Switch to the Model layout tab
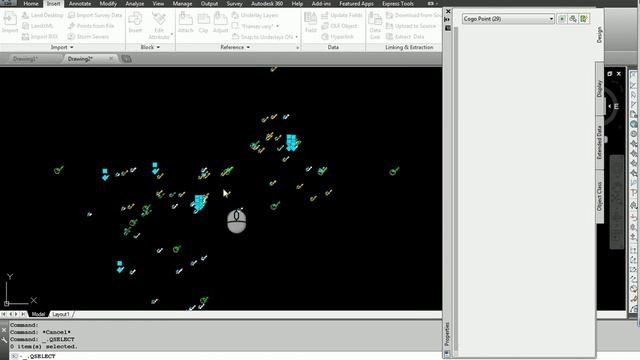The width and height of the screenshot is (640, 360). [x=38, y=314]
